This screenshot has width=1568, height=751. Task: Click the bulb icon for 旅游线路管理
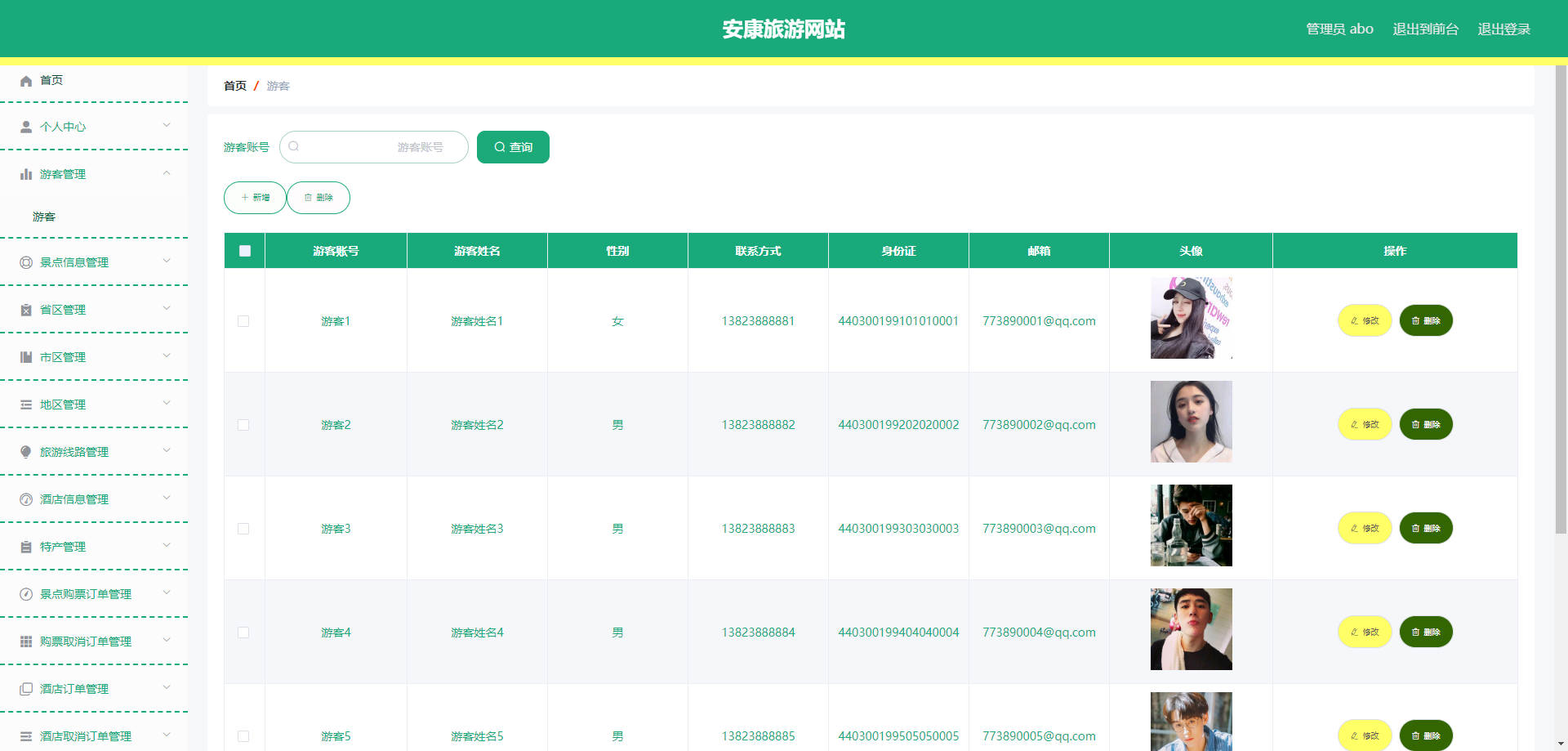point(26,452)
